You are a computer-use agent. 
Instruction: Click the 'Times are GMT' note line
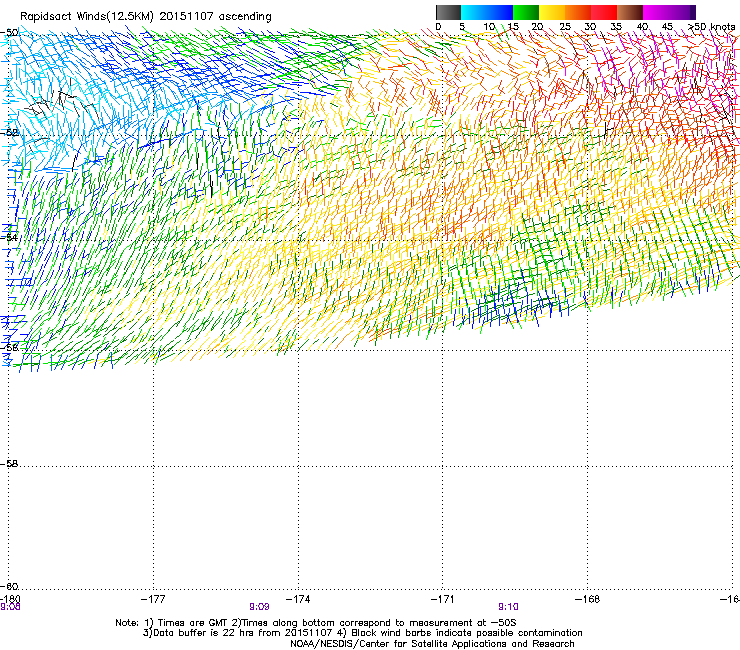tap(316, 623)
